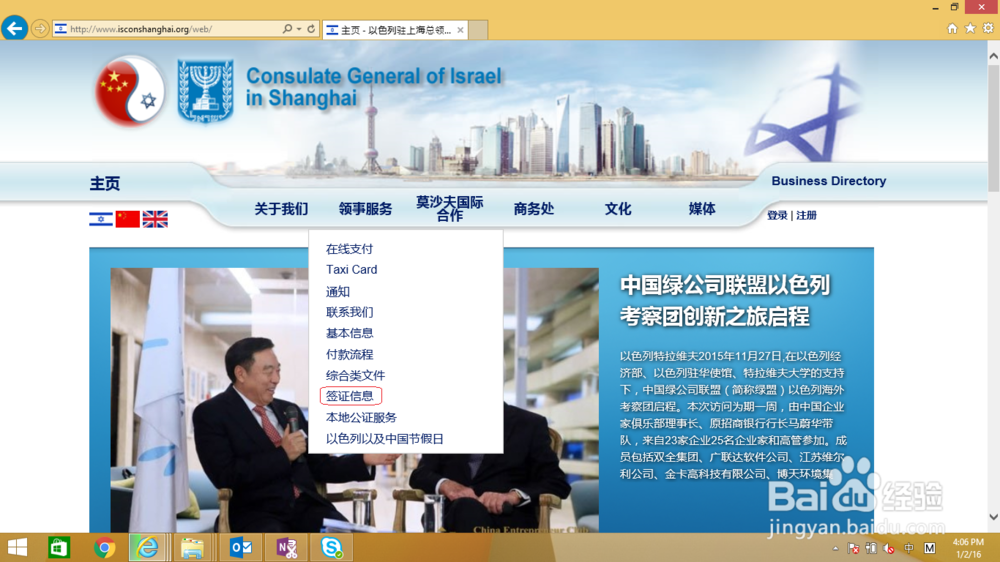Viewport: 1000px width, 562px height.
Task: Click the vertical scrollbar thumb
Action: pos(994,128)
